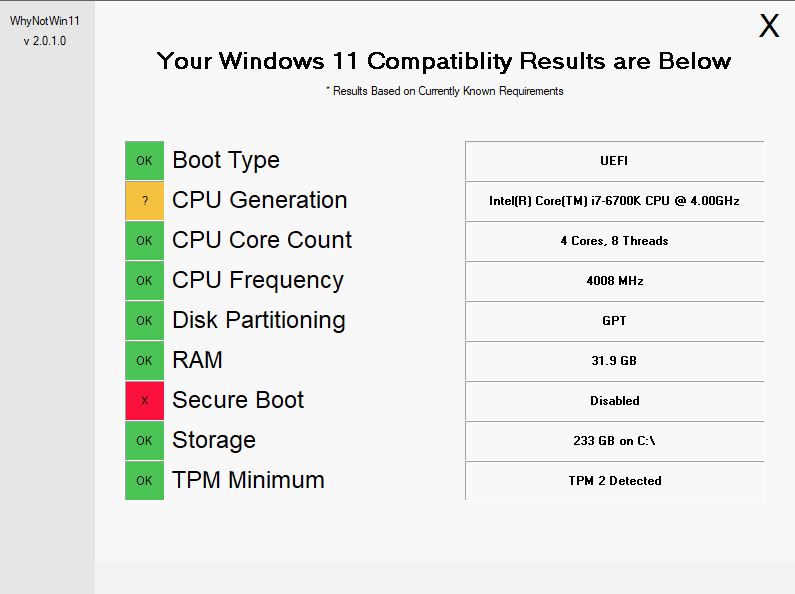The width and height of the screenshot is (795, 594).
Task: Click the OK status badge beside CPU Core Count
Action: (x=144, y=241)
